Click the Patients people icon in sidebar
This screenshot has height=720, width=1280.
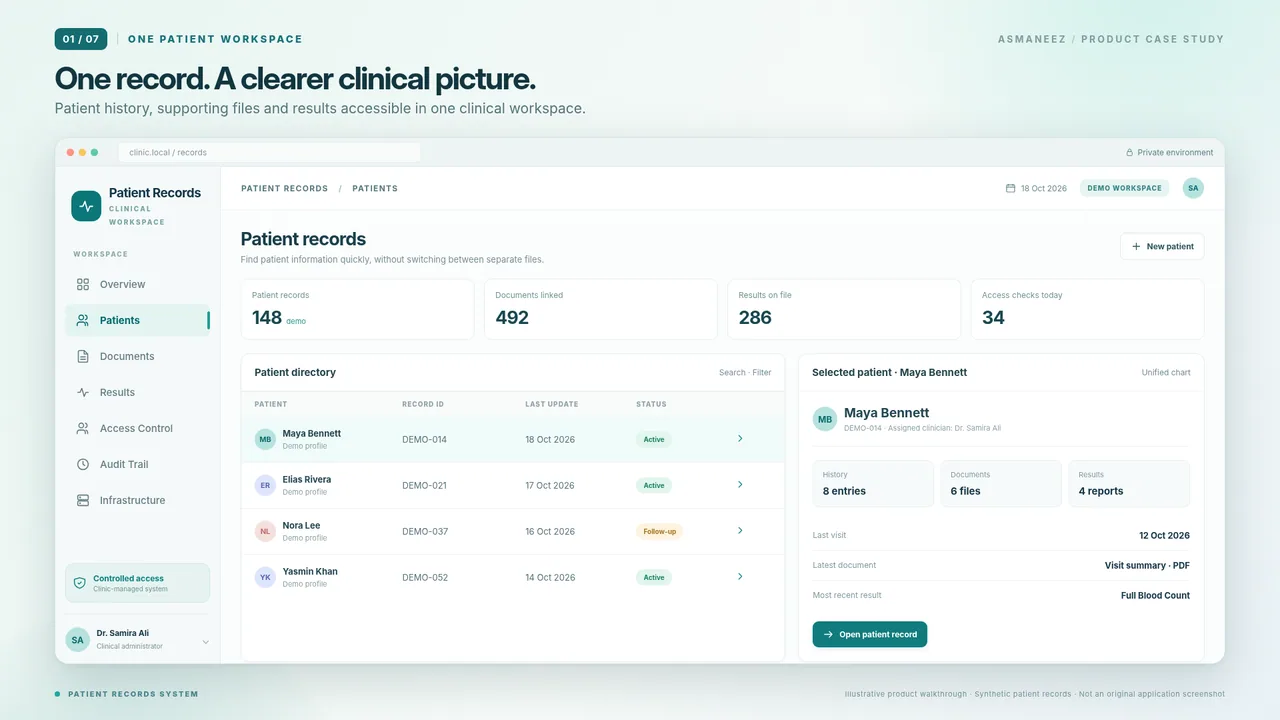tap(83, 320)
